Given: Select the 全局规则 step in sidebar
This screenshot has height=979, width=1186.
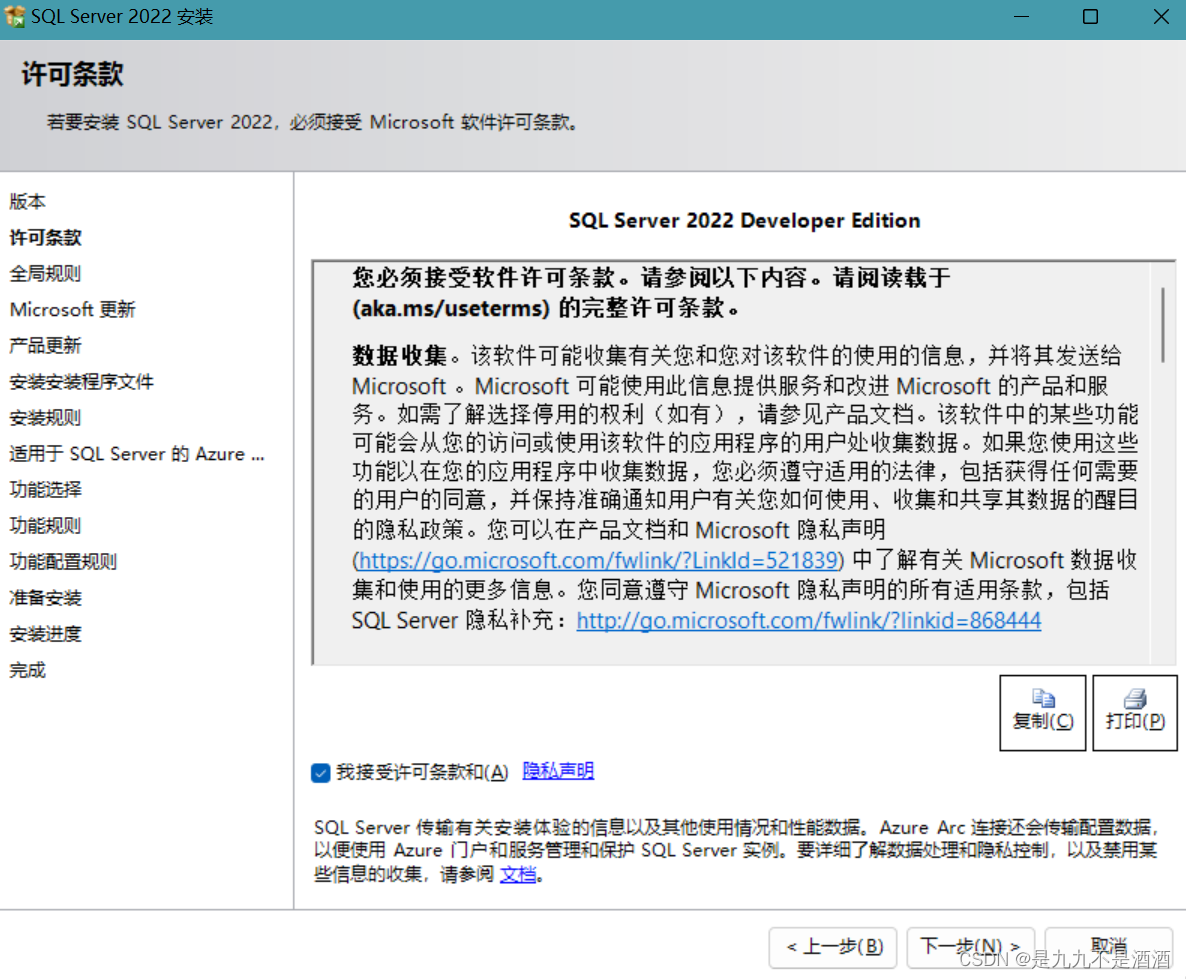Looking at the screenshot, I should 45,274.
